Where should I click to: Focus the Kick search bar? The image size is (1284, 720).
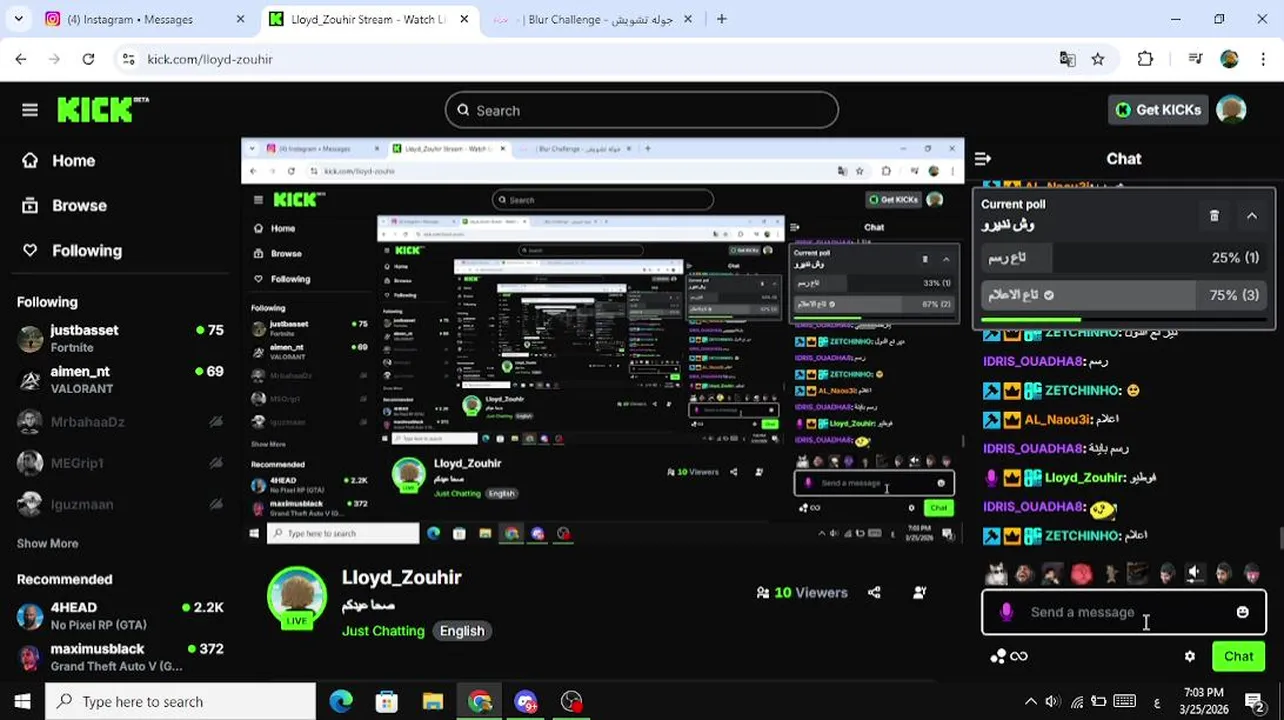(x=642, y=110)
